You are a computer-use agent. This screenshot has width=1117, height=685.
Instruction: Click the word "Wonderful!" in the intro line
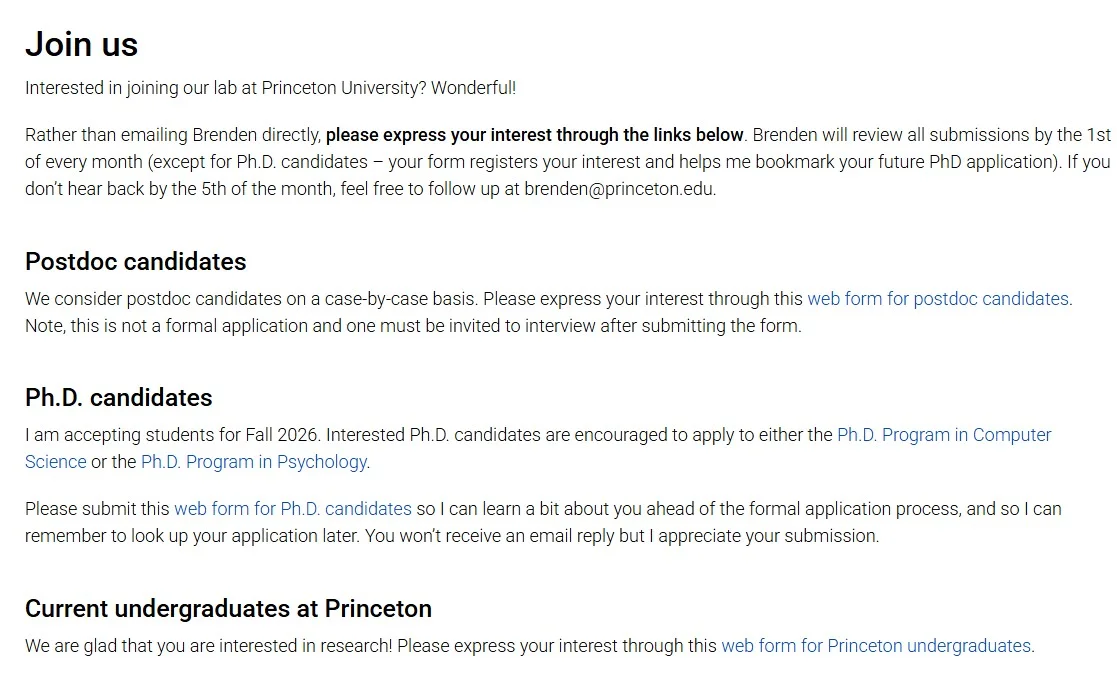(473, 88)
